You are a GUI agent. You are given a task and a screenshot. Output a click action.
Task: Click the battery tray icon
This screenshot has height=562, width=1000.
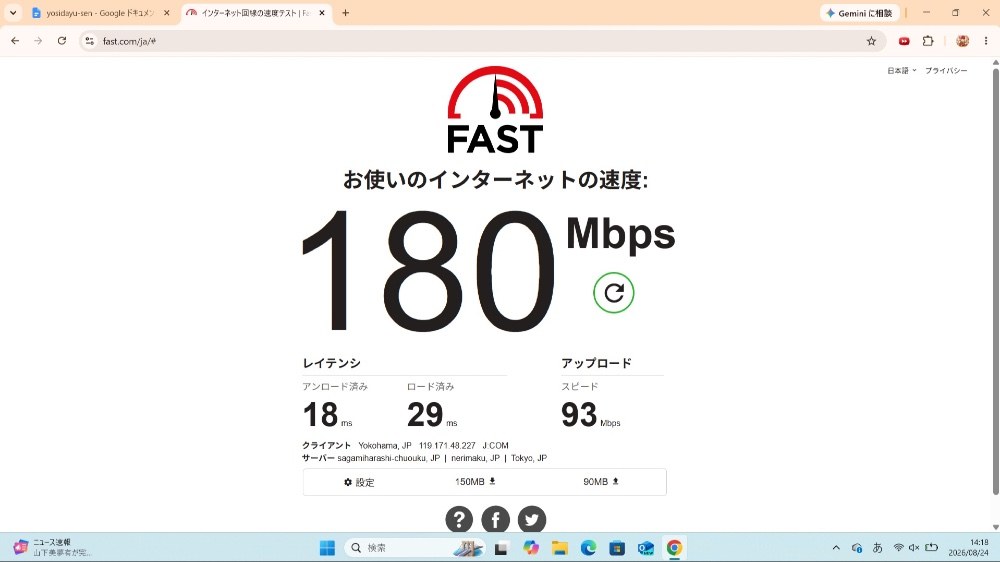click(932, 547)
